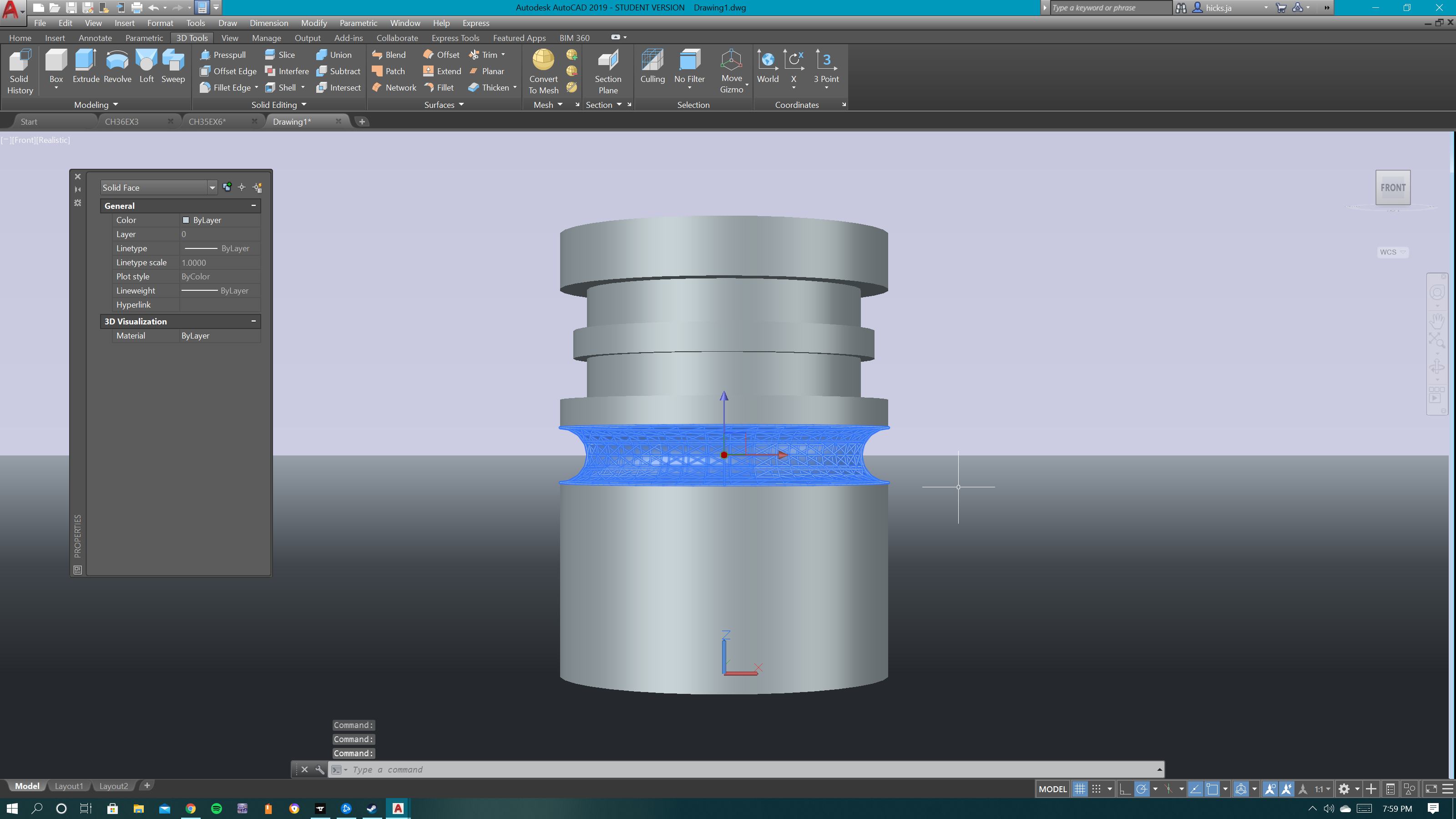Apply the Subtract boolean operation
Viewport: 1456px width, 819px height.
click(339, 71)
